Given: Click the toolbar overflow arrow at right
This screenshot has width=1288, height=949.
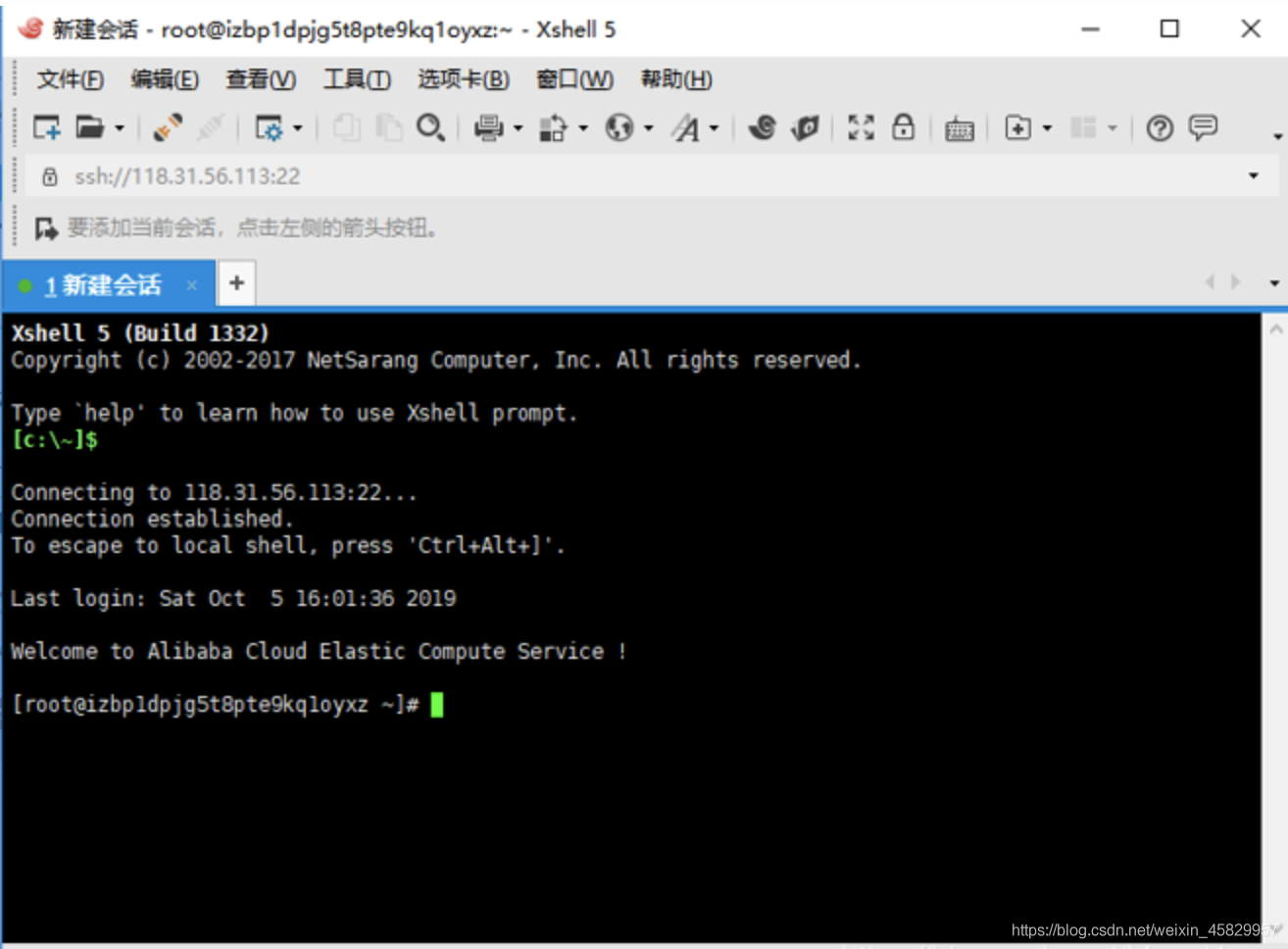Looking at the screenshot, I should pyautogui.click(x=1277, y=136).
